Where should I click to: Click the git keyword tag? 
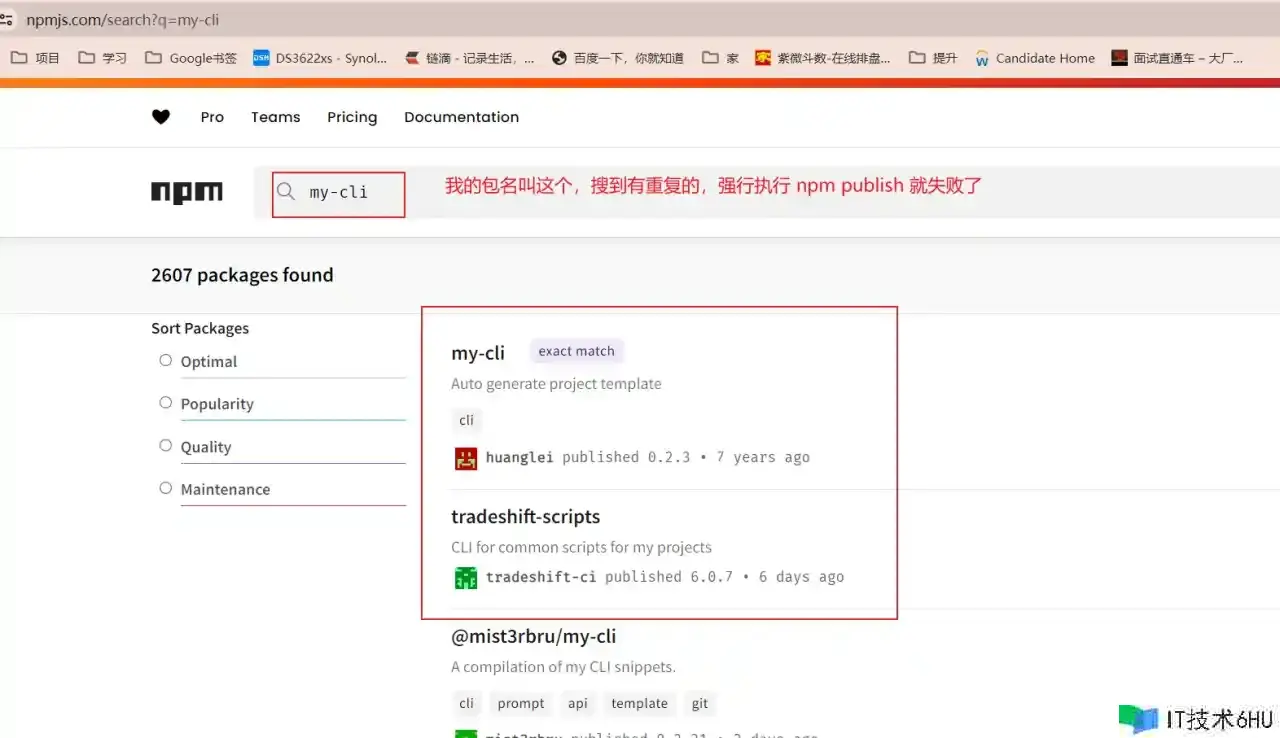click(x=700, y=703)
